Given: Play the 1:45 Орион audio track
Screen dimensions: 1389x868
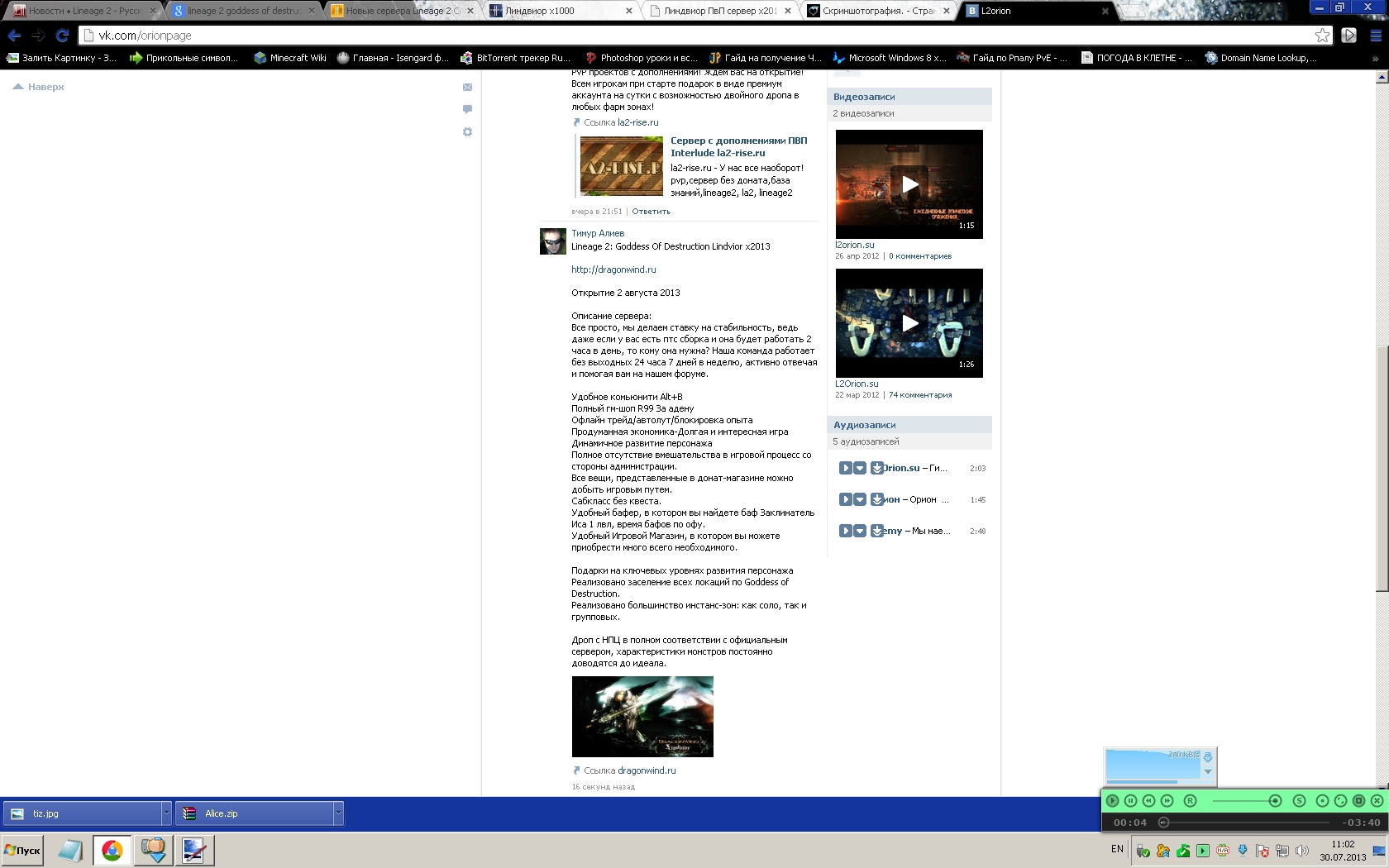Looking at the screenshot, I should point(845,499).
